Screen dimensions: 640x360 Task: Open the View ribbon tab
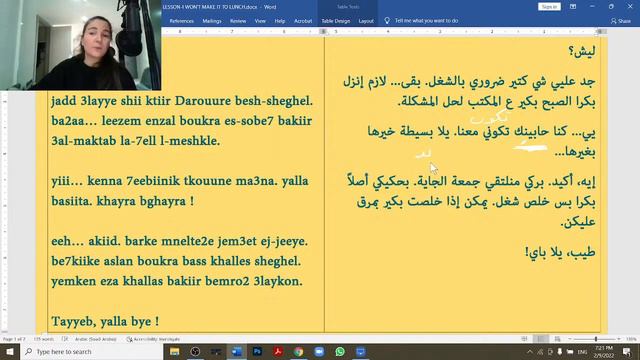[260, 21]
